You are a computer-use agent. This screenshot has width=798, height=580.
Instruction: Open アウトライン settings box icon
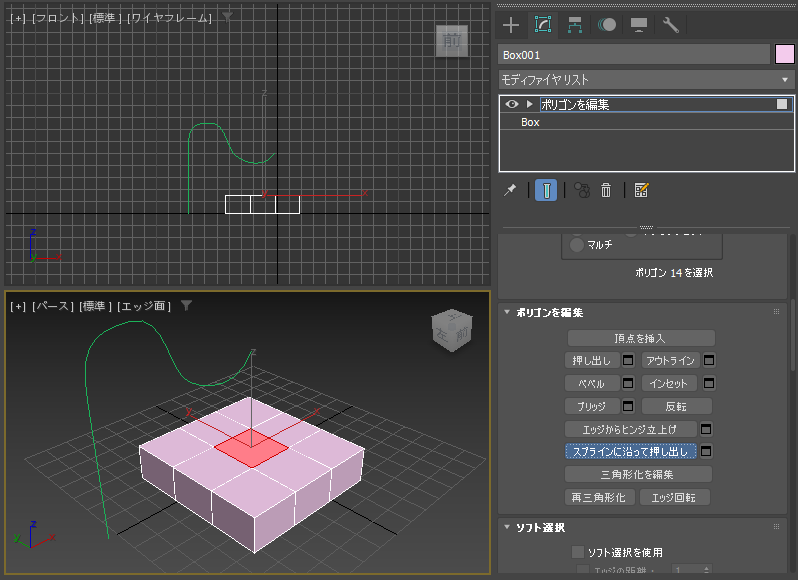[708, 360]
